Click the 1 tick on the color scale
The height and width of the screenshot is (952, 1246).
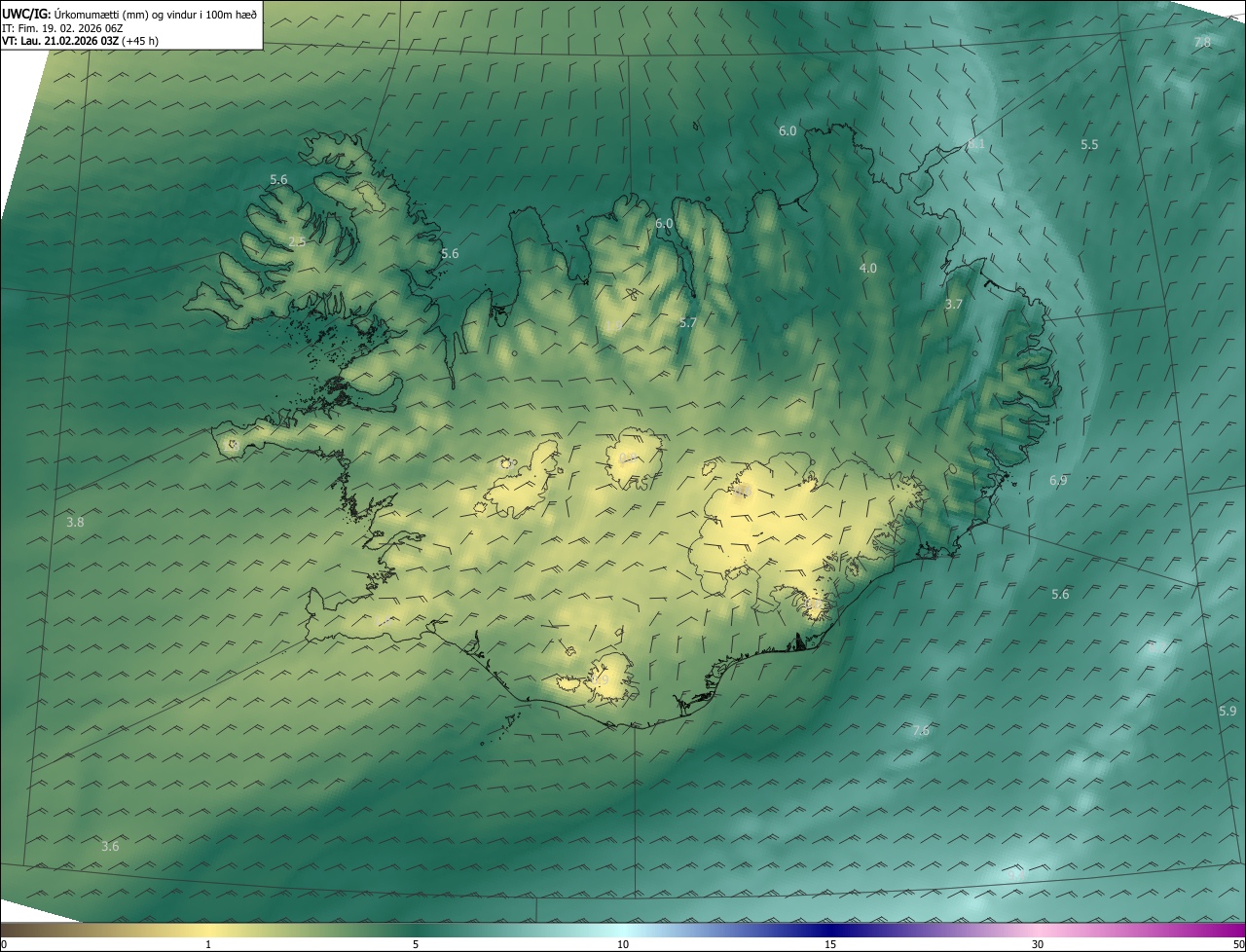208,944
